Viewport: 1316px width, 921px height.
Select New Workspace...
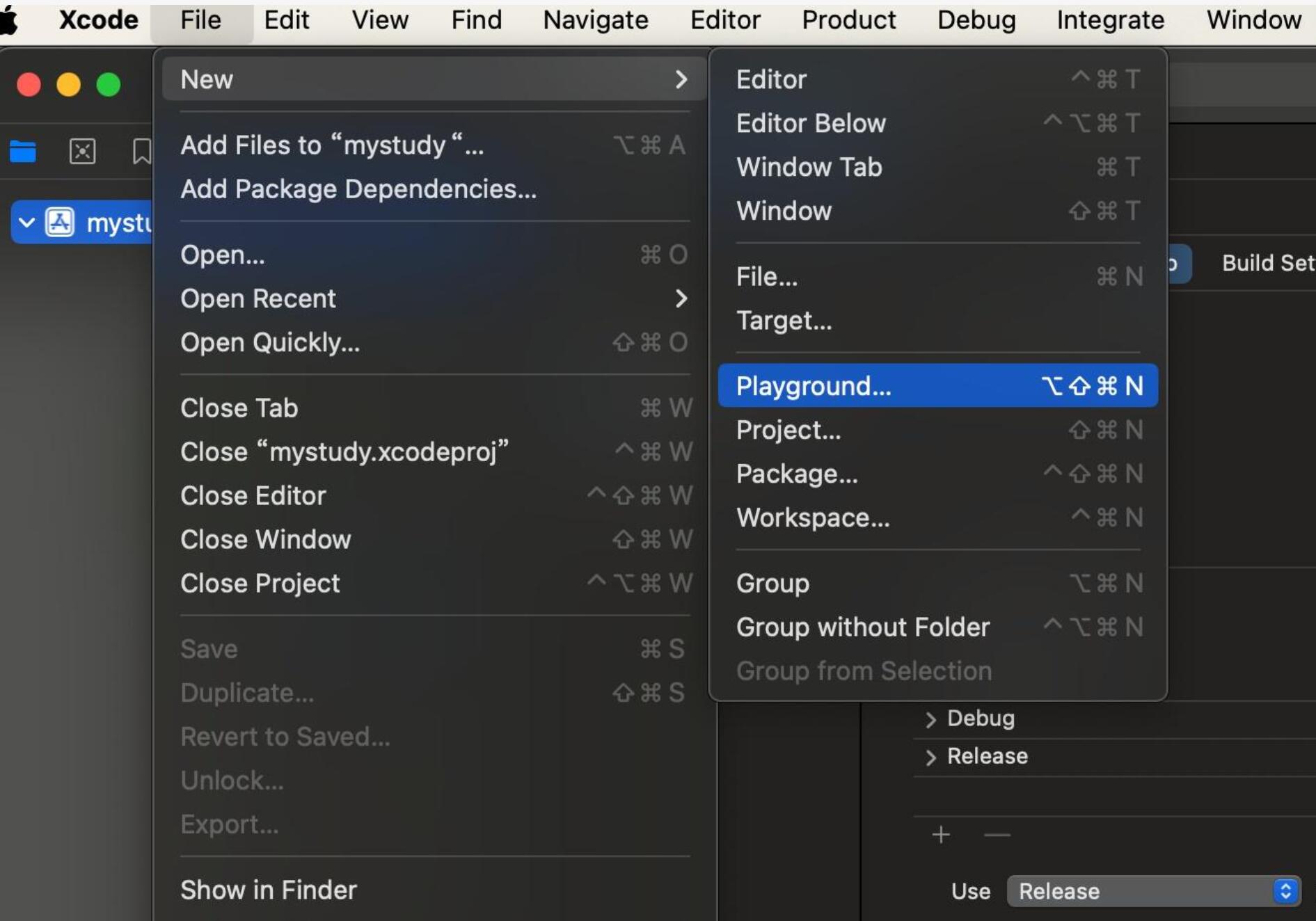pyautogui.click(x=937, y=518)
